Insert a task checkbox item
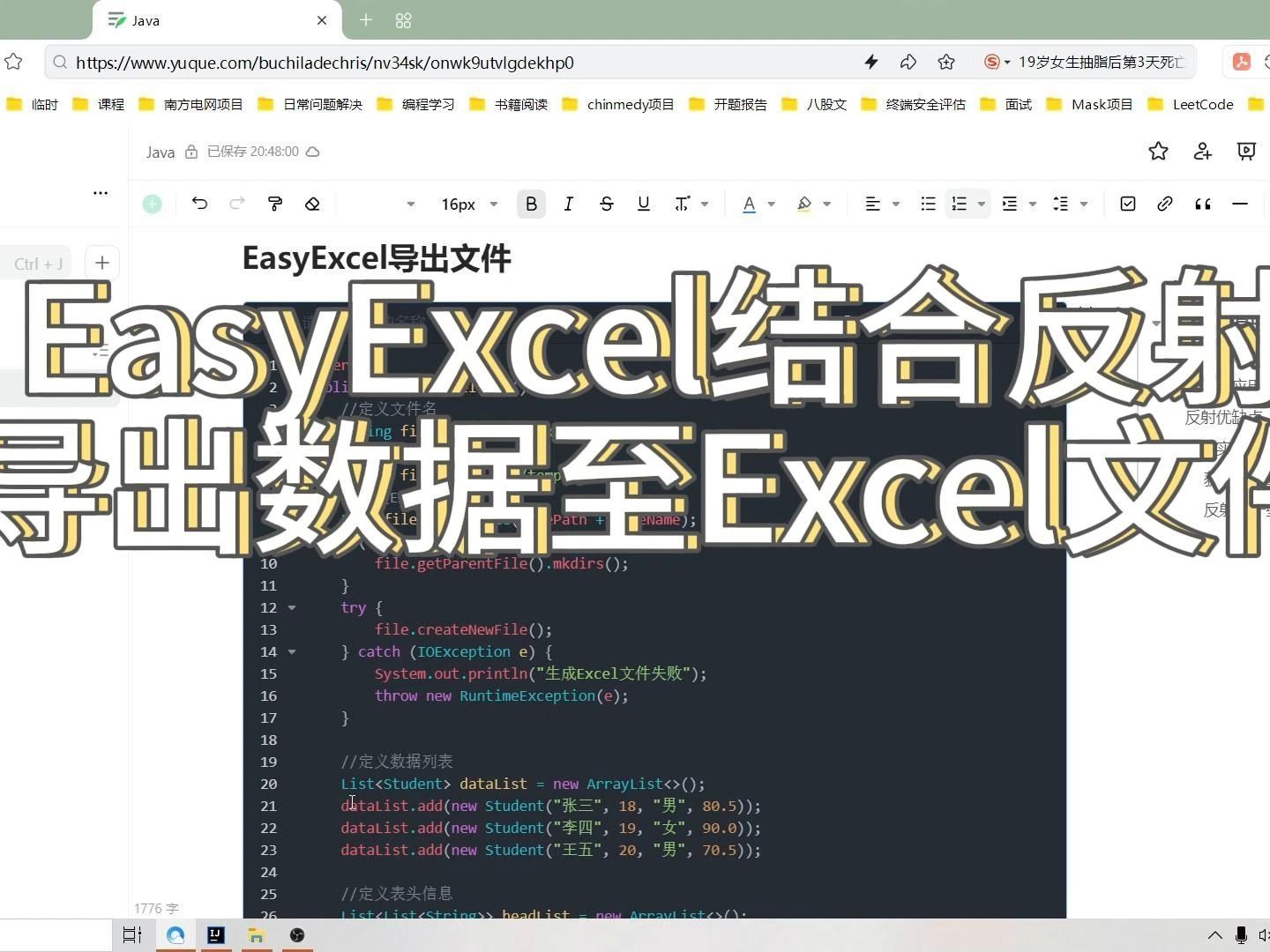This screenshot has width=1270, height=952. tap(1127, 204)
